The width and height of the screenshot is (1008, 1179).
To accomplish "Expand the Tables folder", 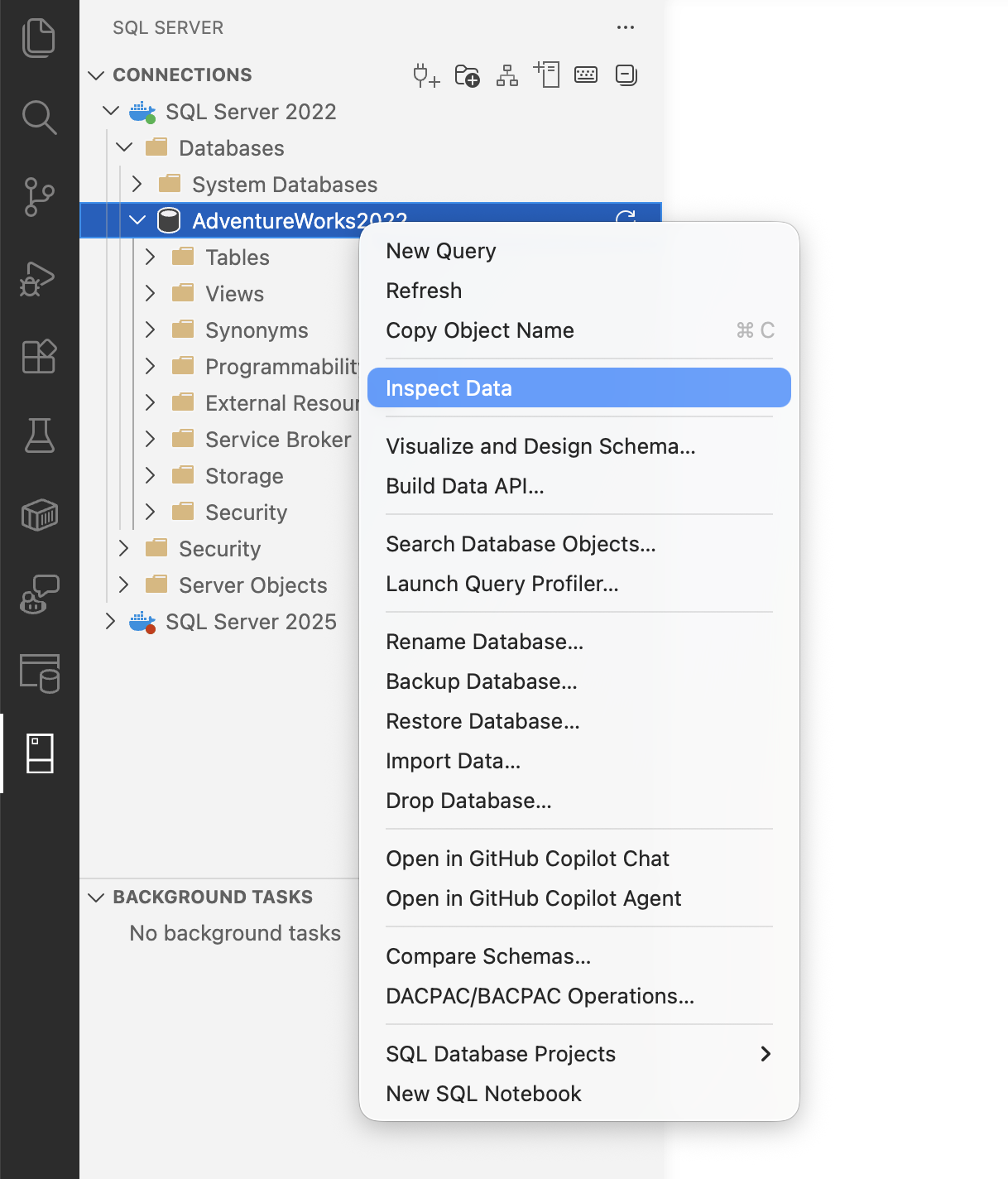I will click(151, 257).
